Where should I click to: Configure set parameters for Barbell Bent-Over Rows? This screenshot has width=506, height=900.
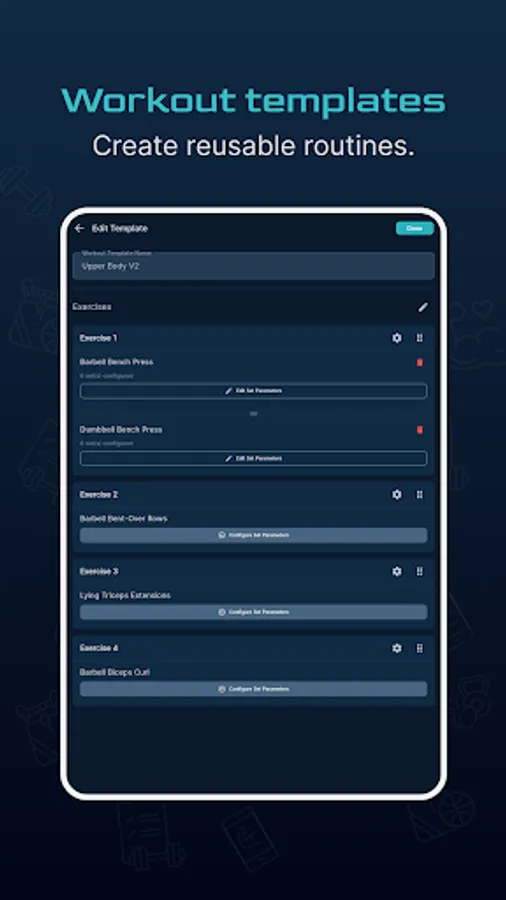253,535
